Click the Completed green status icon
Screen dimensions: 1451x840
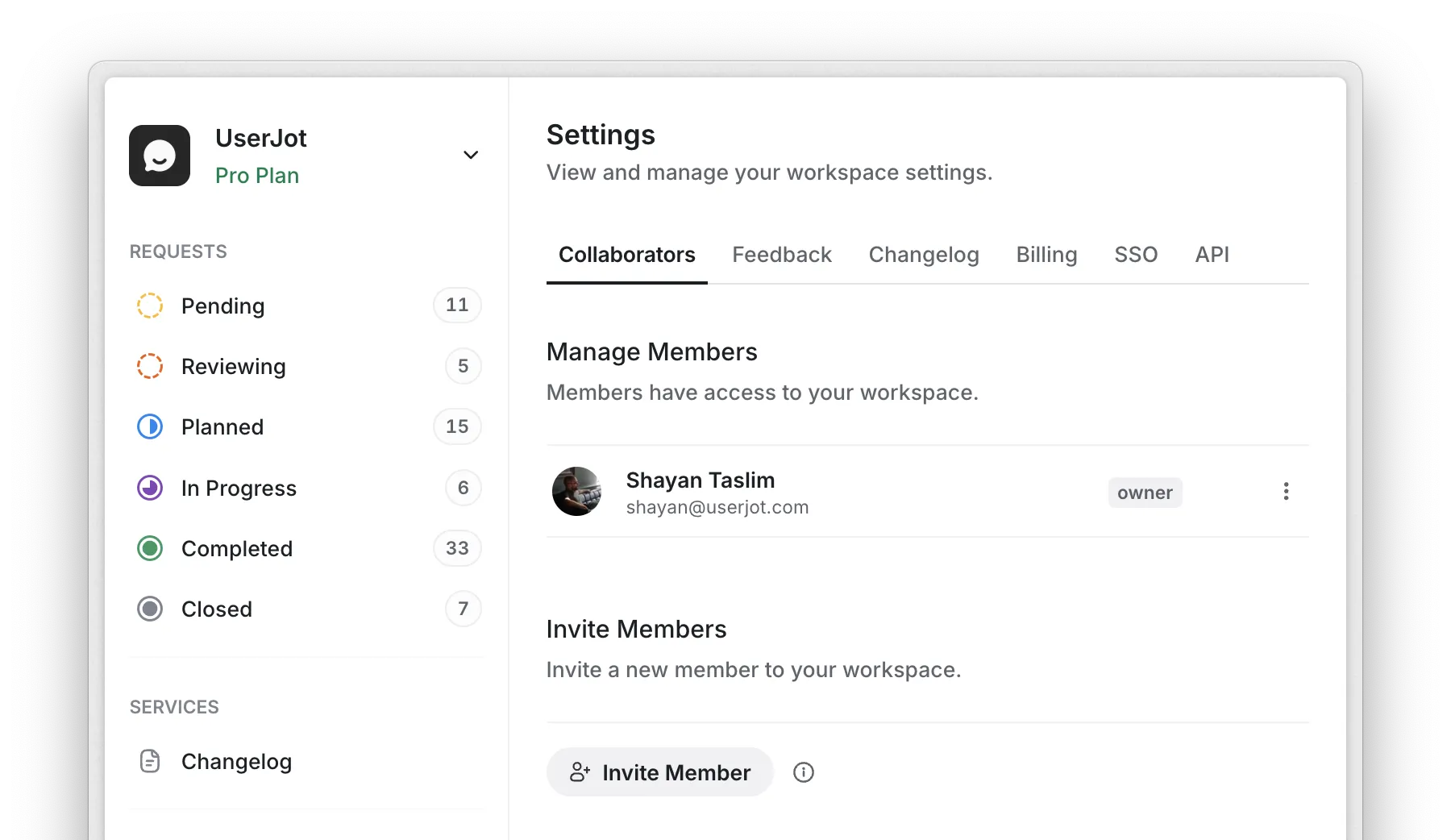tap(150, 548)
